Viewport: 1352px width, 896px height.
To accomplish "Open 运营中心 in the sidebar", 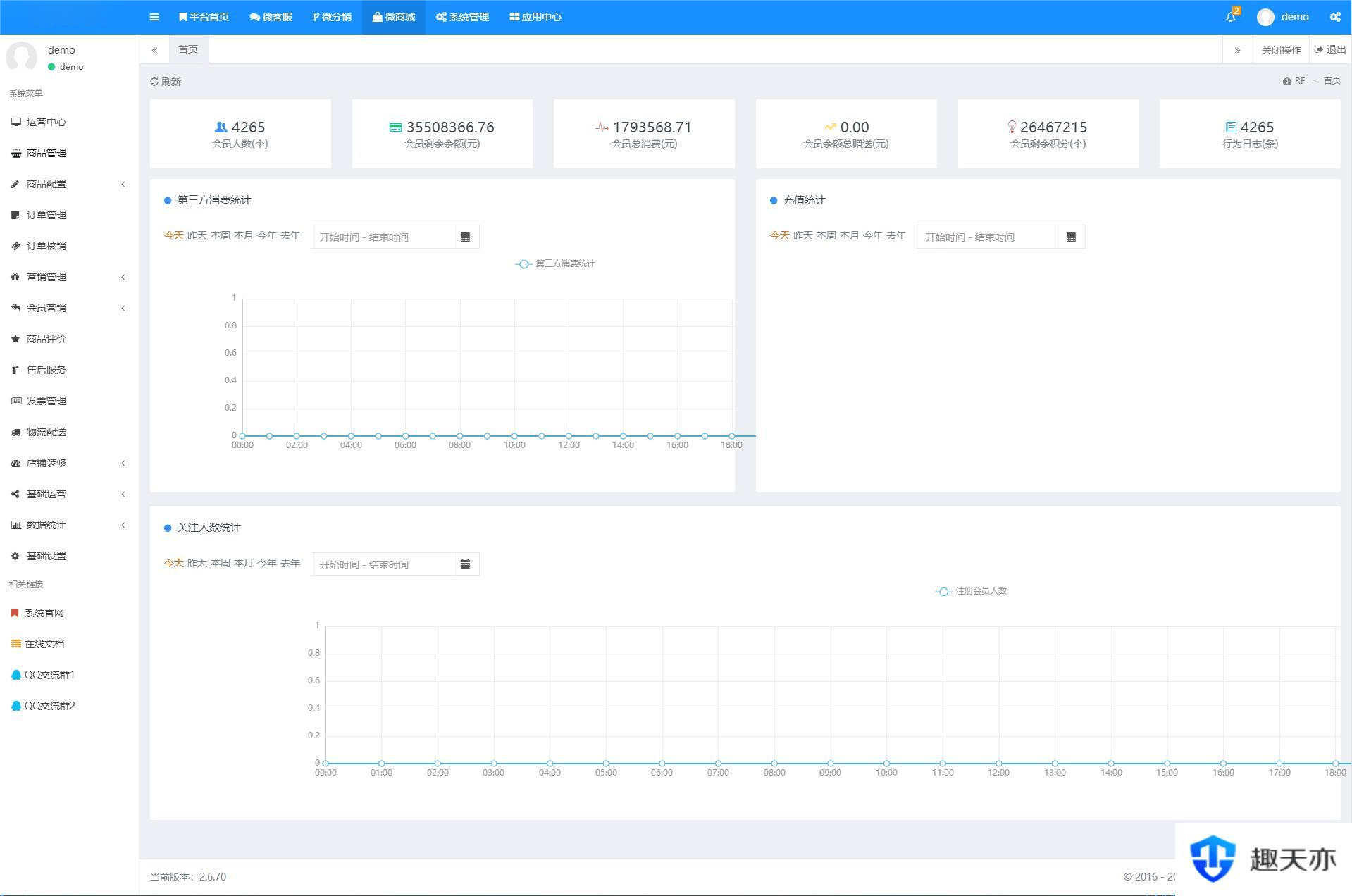I will tap(68, 122).
